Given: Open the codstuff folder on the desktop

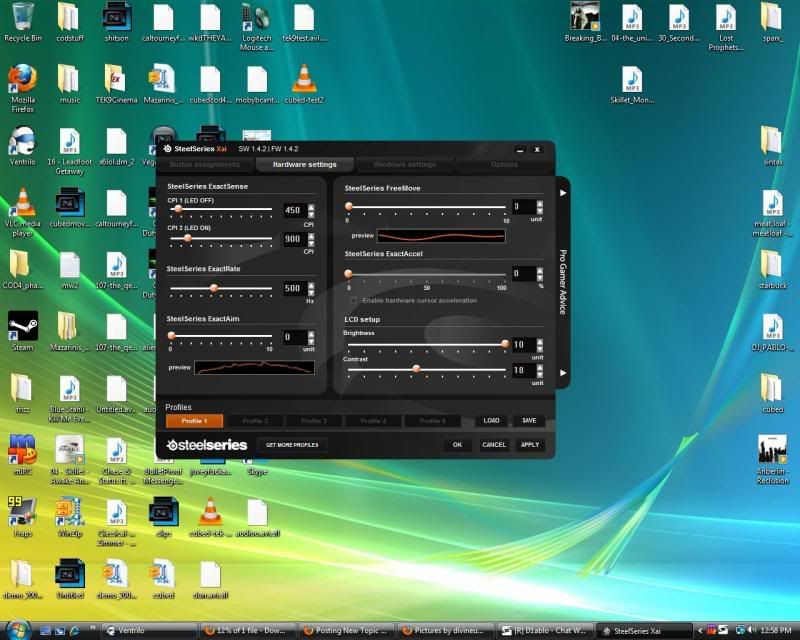Looking at the screenshot, I should tap(69, 21).
